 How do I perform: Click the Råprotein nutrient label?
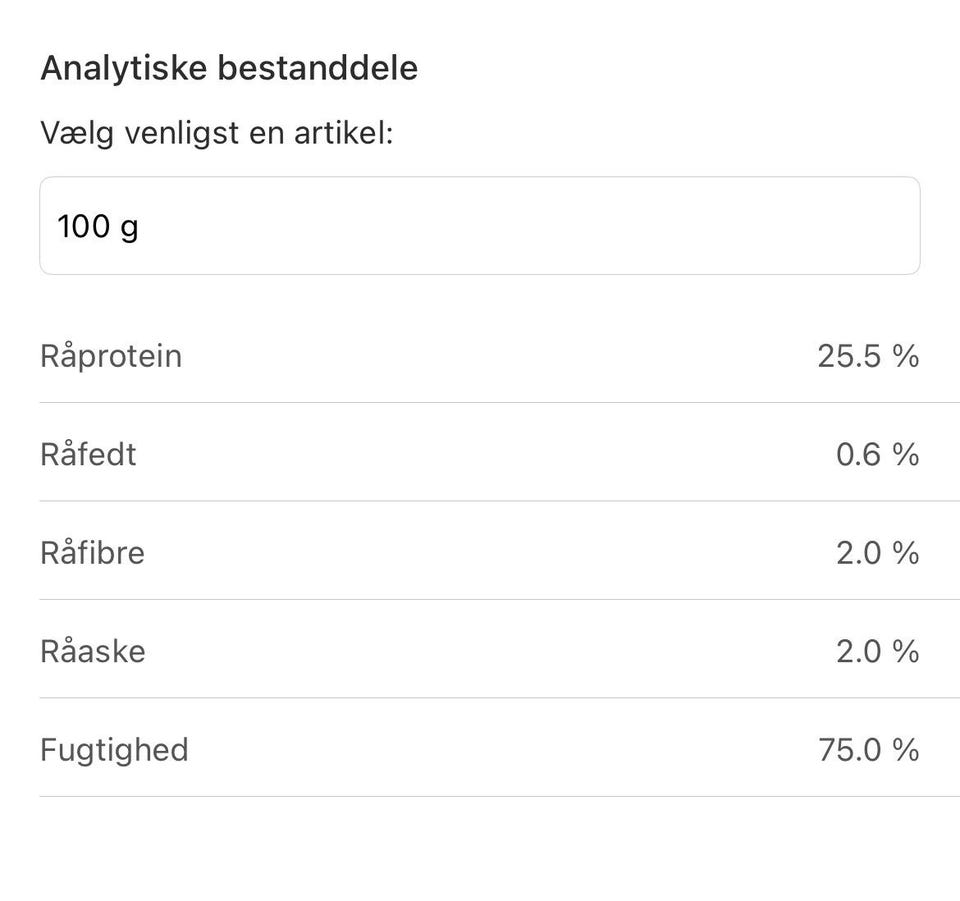pyautogui.click(x=110, y=356)
